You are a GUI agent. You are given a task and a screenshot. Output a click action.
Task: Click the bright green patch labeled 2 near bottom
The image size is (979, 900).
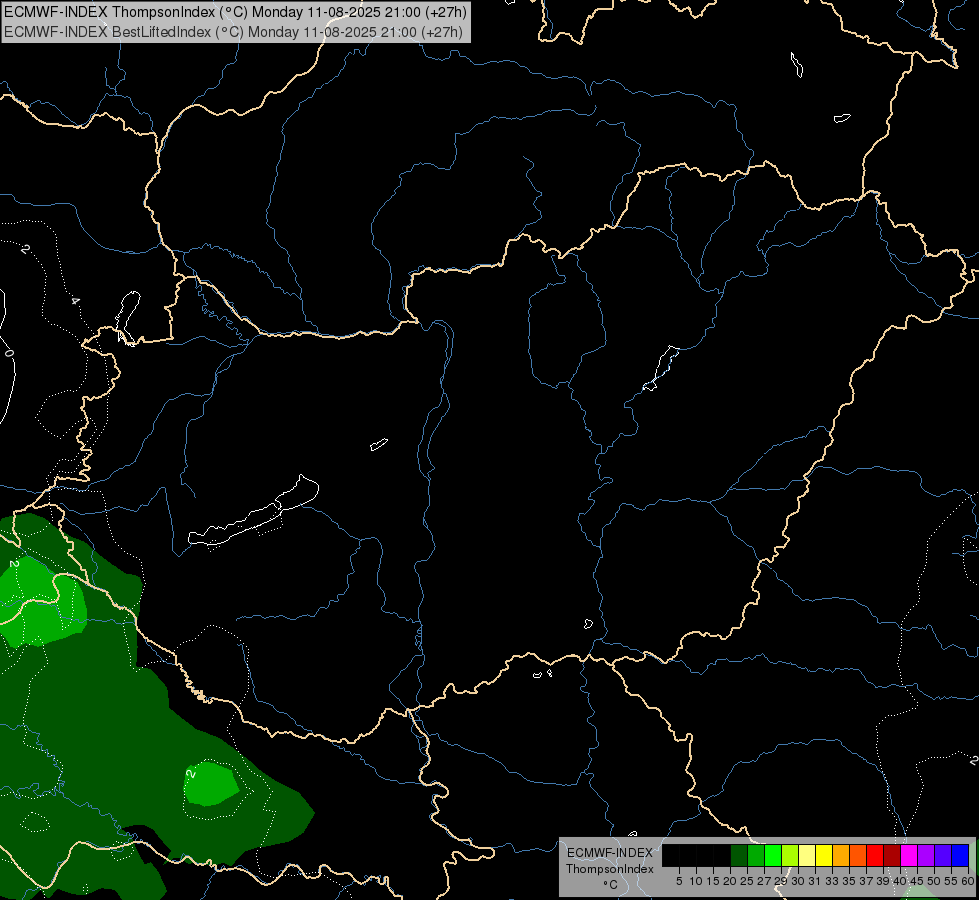point(211,783)
